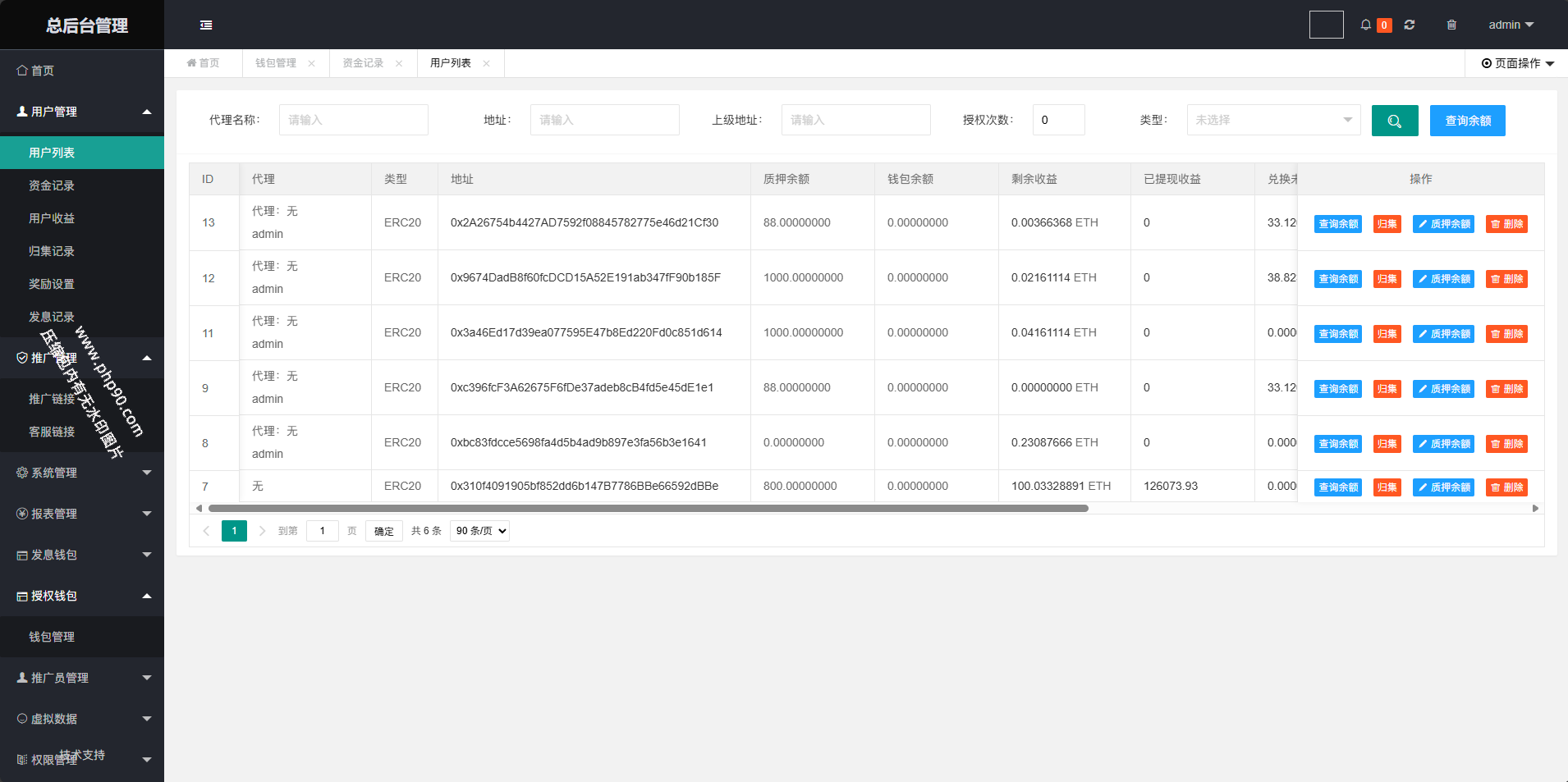This screenshot has width=1568, height=782.
Task: Open the 90 条/页 page size dropdown
Action: (479, 531)
